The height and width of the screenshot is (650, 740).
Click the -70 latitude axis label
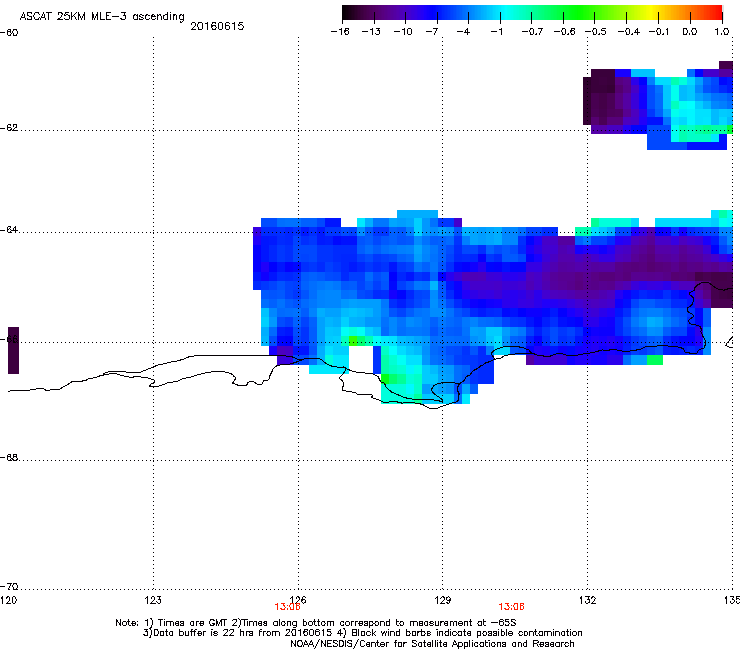9,587
